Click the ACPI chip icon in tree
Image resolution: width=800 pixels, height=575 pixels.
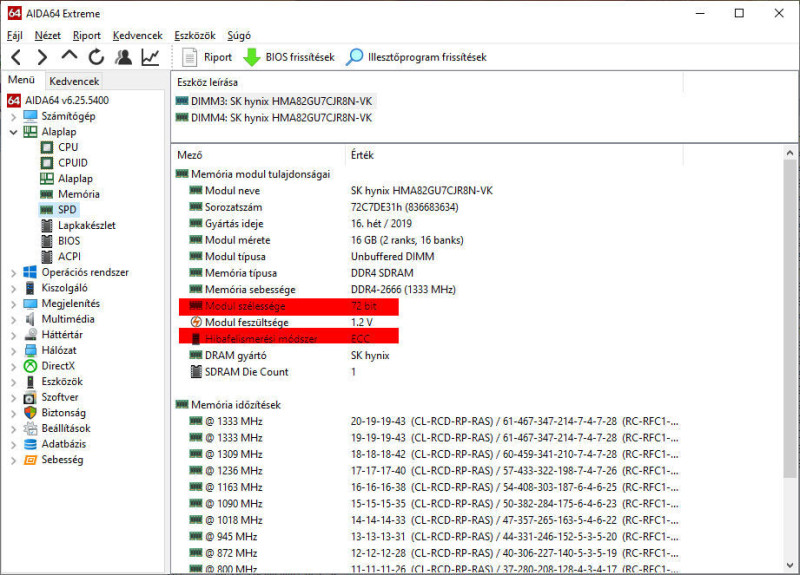[x=47, y=257]
